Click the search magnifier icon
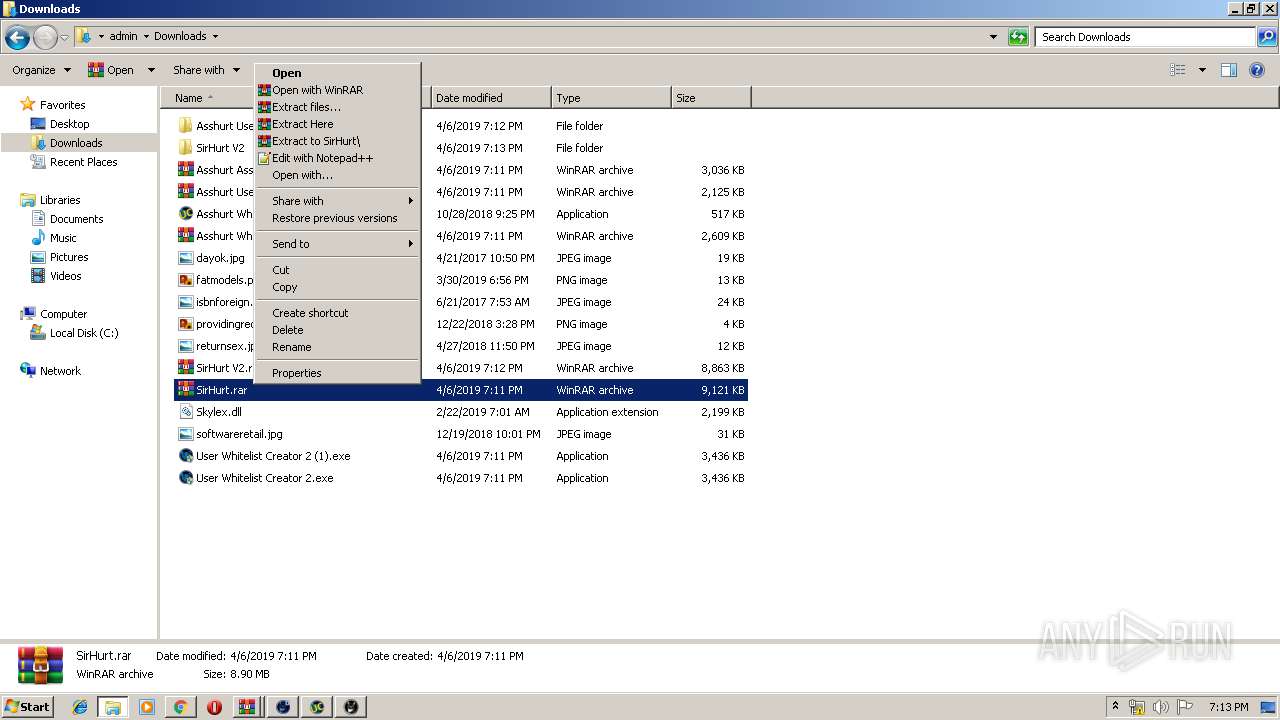Image resolution: width=1280 pixels, height=720 pixels. coord(1267,37)
